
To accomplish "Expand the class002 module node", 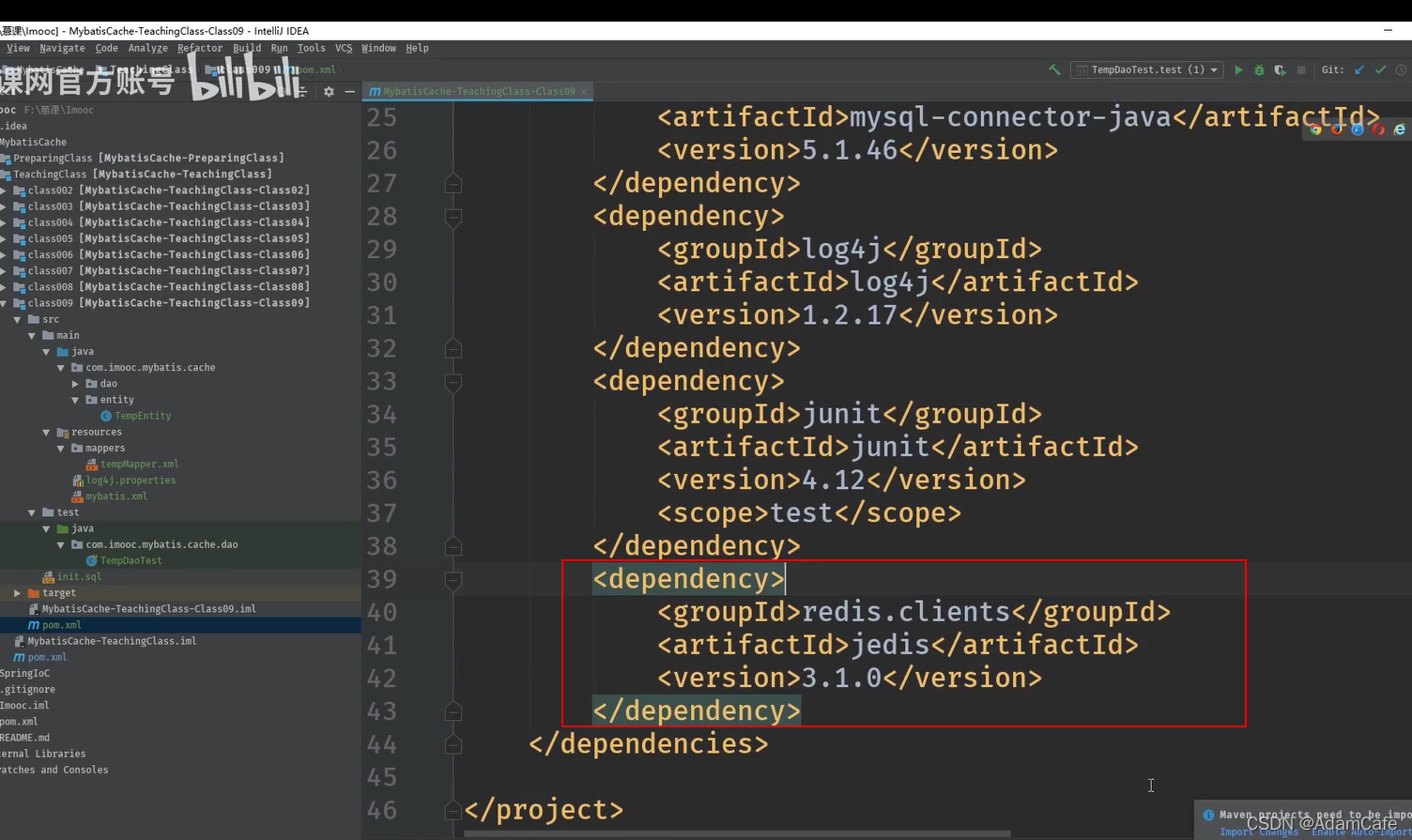I will pos(4,191).
